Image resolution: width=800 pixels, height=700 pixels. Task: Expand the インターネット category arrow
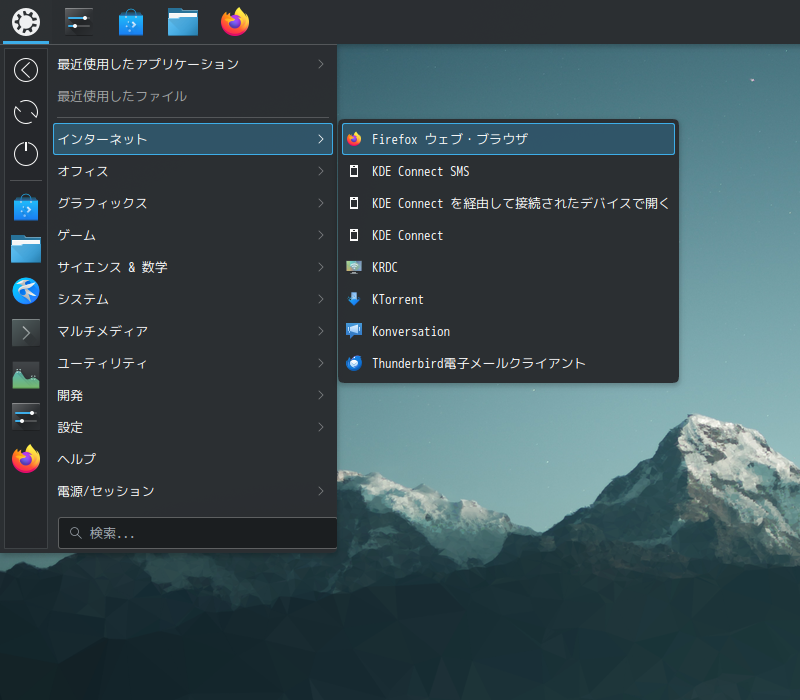tap(321, 139)
